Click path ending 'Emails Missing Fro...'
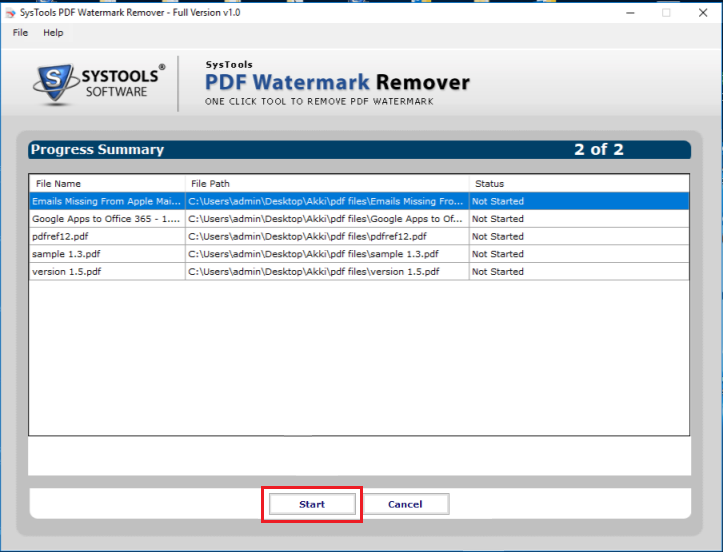723x552 pixels. (327, 201)
